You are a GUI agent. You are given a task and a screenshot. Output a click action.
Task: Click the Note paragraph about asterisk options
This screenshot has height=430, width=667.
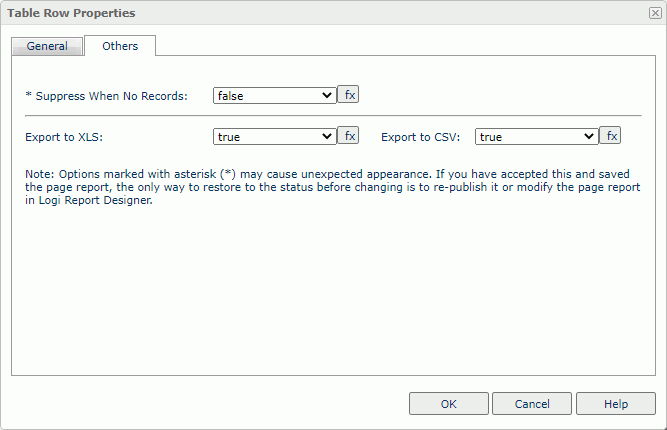(x=330, y=186)
